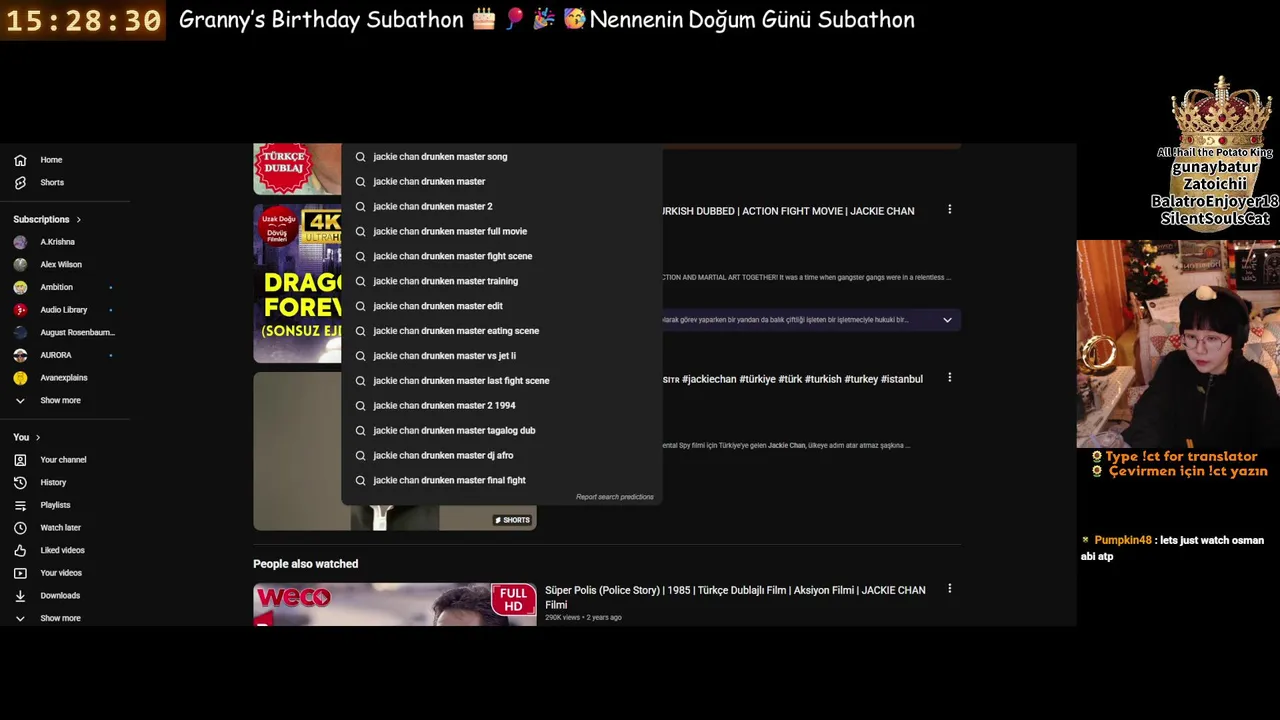Open the Süper Polis weco thumbnail
Screen dimensions: 1280x720
pos(395,604)
